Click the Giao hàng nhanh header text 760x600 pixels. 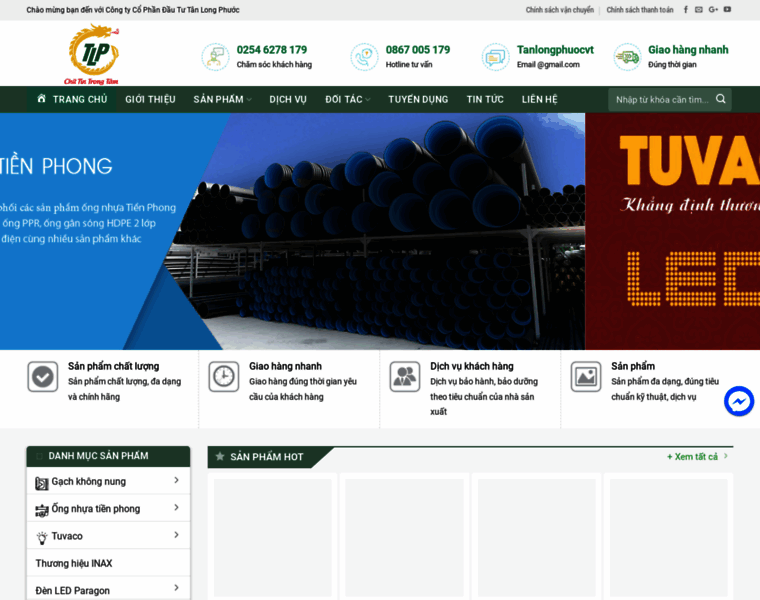point(688,49)
